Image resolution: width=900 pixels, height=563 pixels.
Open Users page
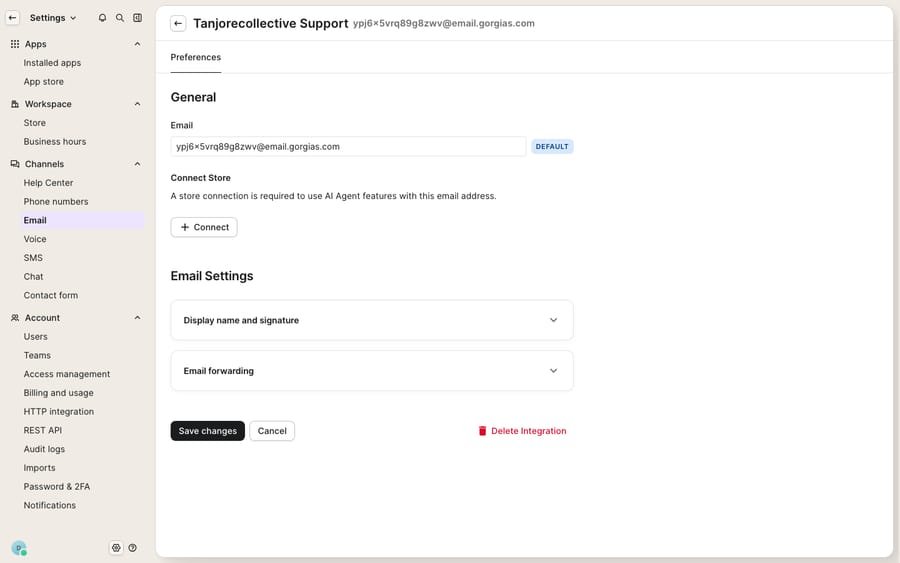point(36,337)
